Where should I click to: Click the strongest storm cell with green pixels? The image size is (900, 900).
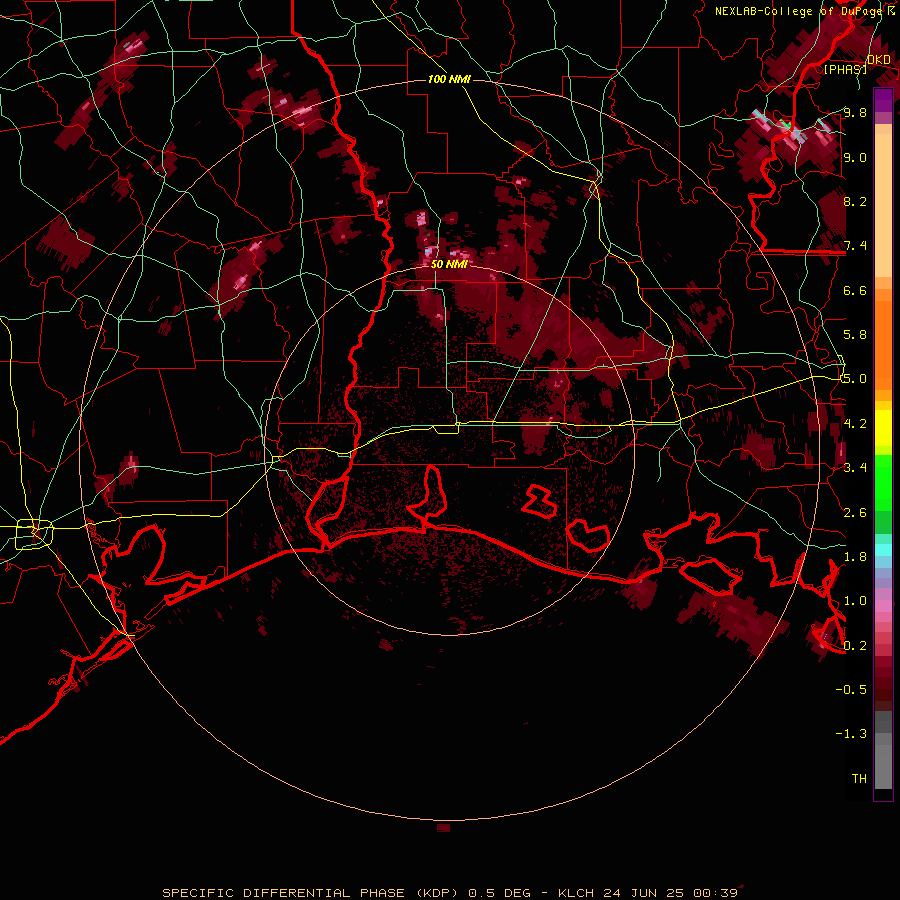pyautogui.click(x=790, y=131)
